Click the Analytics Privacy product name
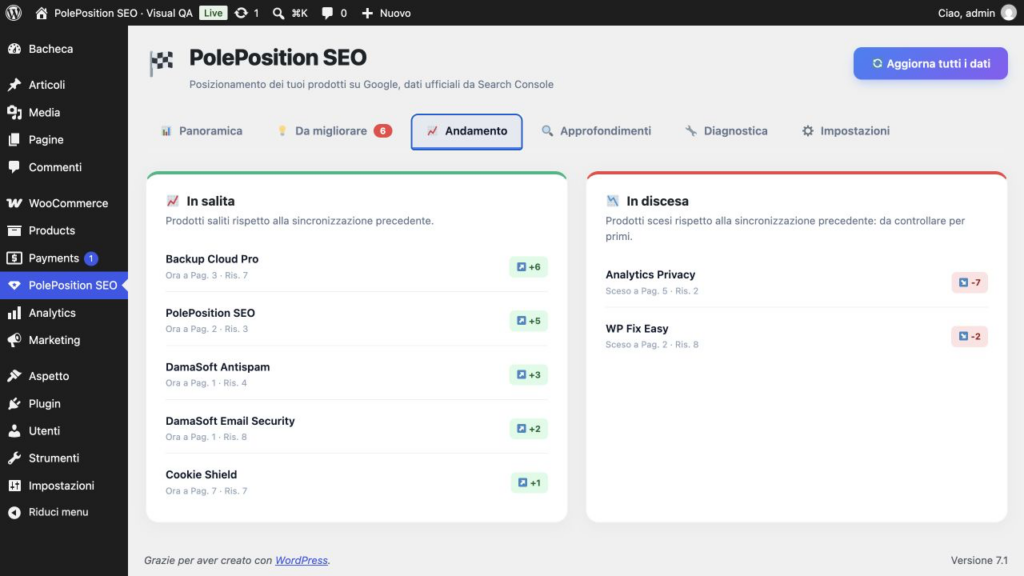Viewport: 1024px width, 576px height. tap(650, 275)
